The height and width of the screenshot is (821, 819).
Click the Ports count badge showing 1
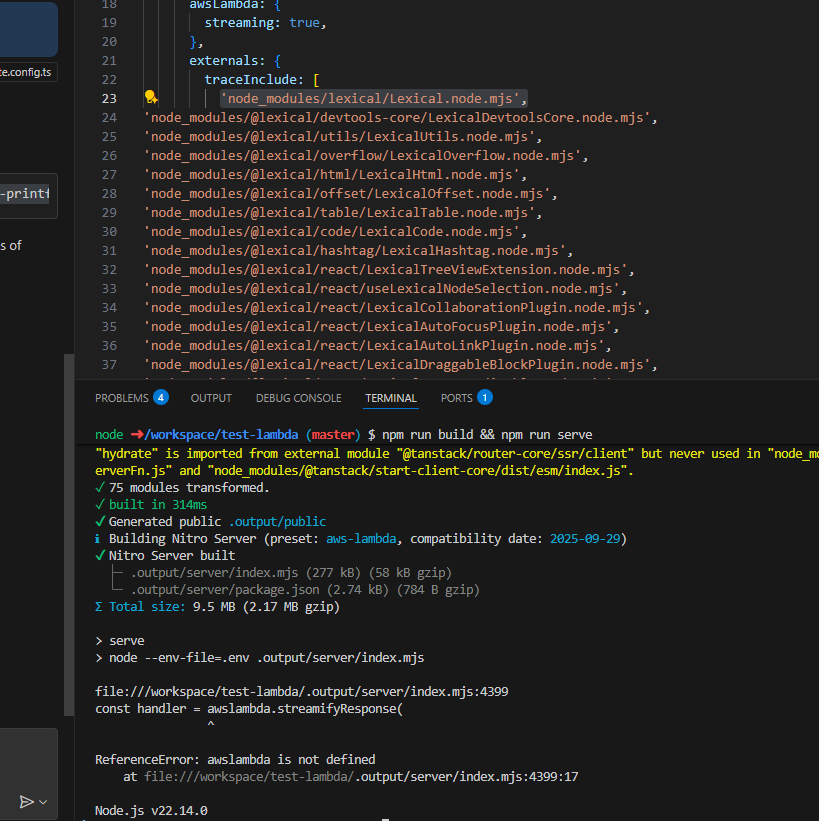[484, 397]
